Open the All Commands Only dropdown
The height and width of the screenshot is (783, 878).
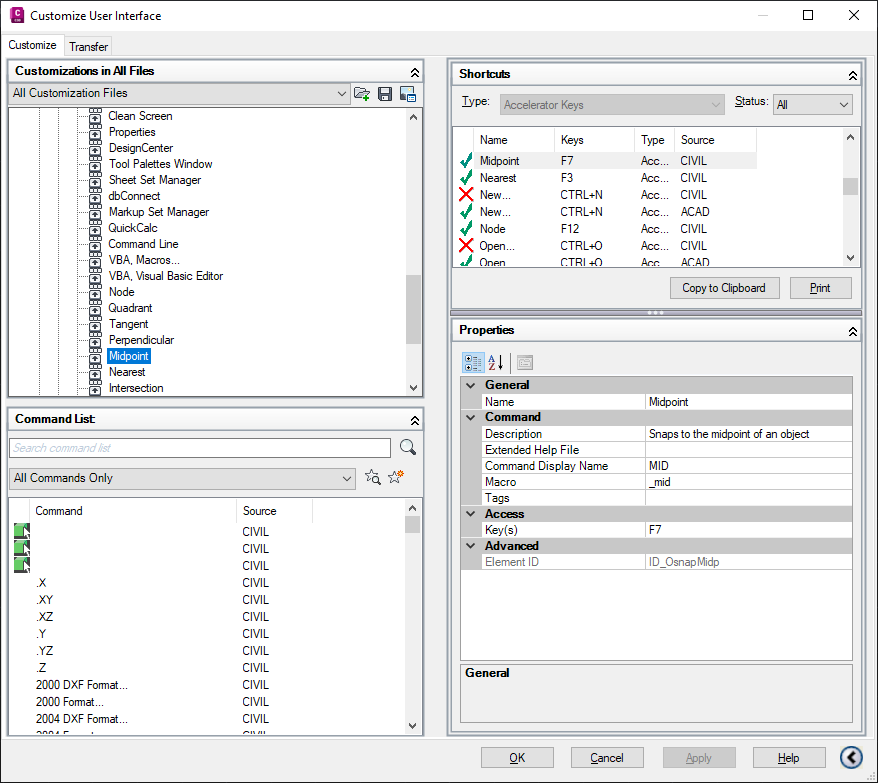[181, 478]
